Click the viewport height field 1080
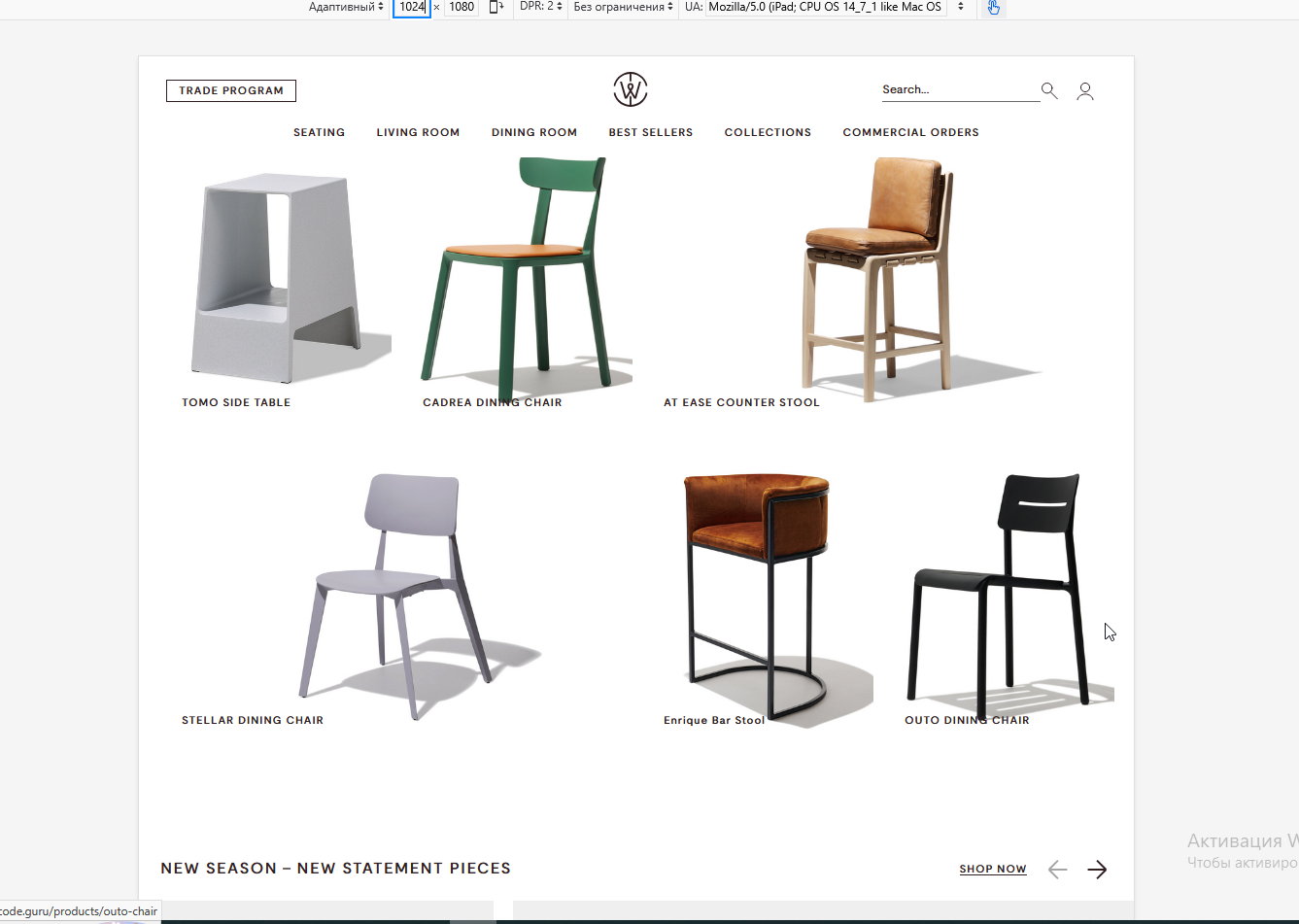This screenshot has height=924, width=1299. pos(461,7)
